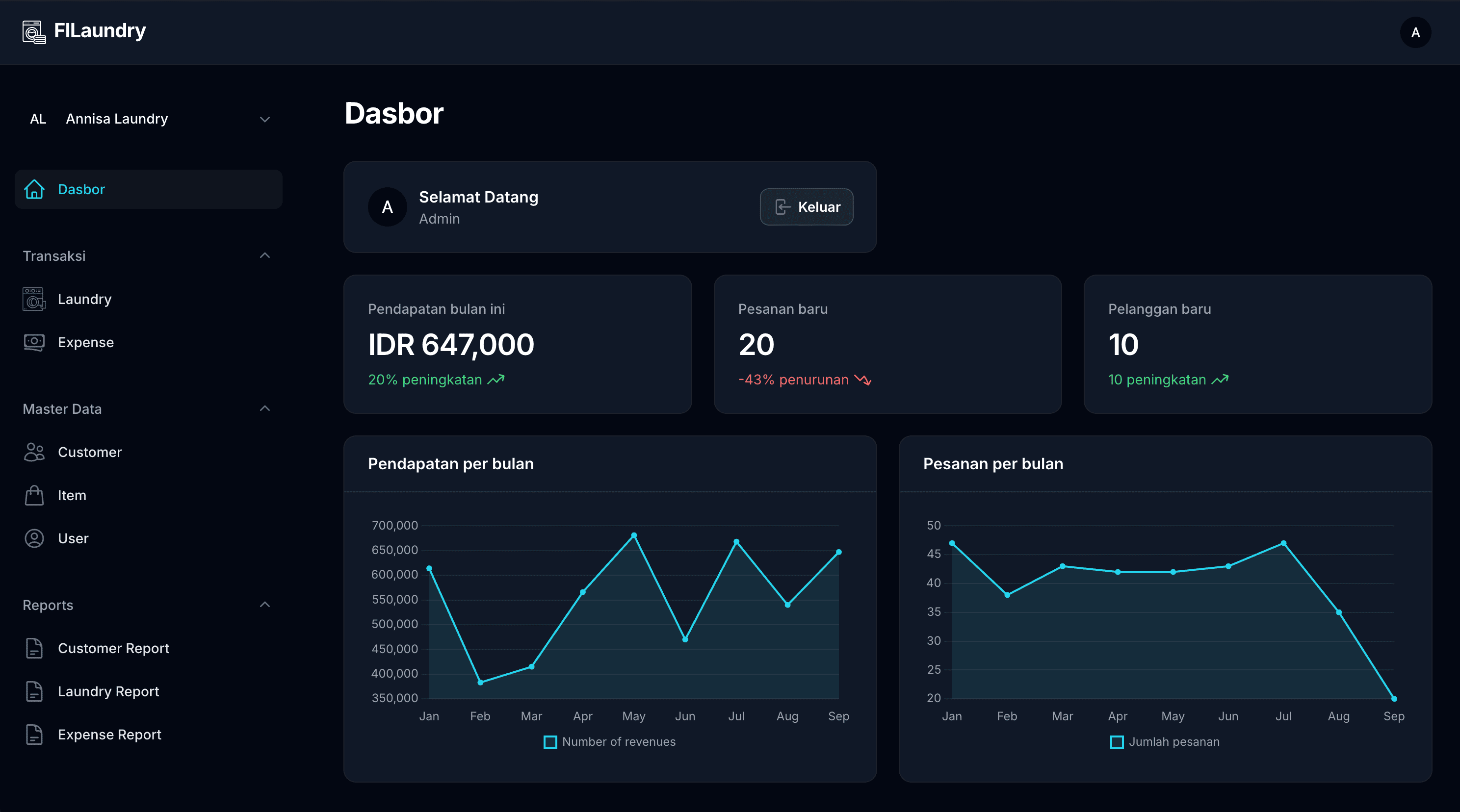Screen dimensions: 1460x812
Task: Collapse the Master Data section chevron
Action: pyautogui.click(x=265, y=408)
